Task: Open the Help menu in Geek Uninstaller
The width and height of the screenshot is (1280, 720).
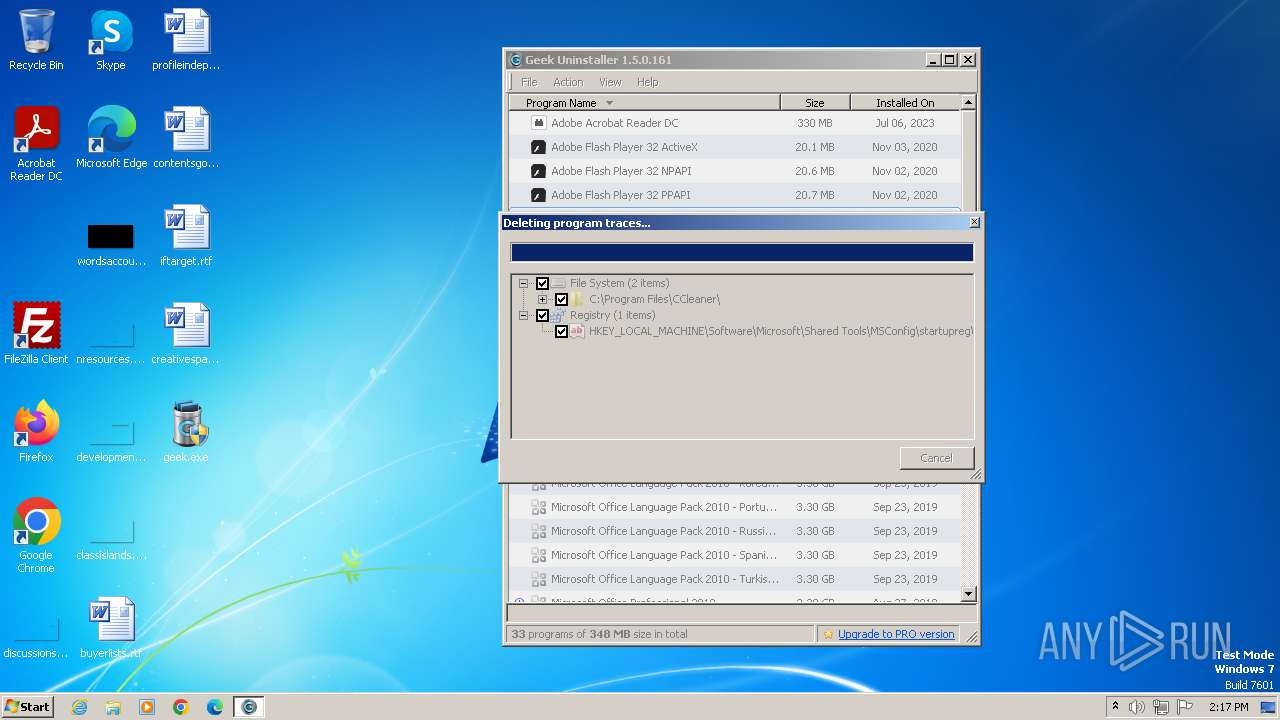Action: pyautogui.click(x=648, y=82)
